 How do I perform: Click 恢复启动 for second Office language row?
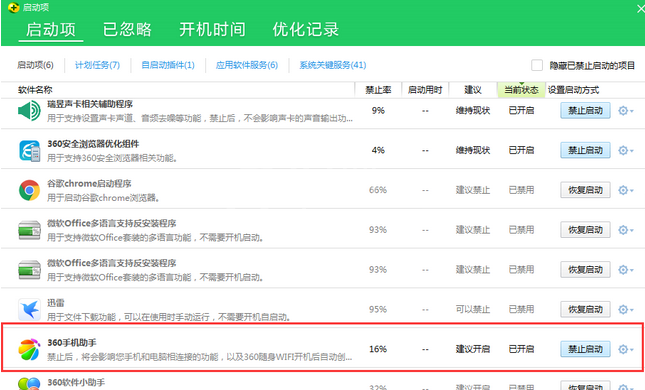coord(585,270)
